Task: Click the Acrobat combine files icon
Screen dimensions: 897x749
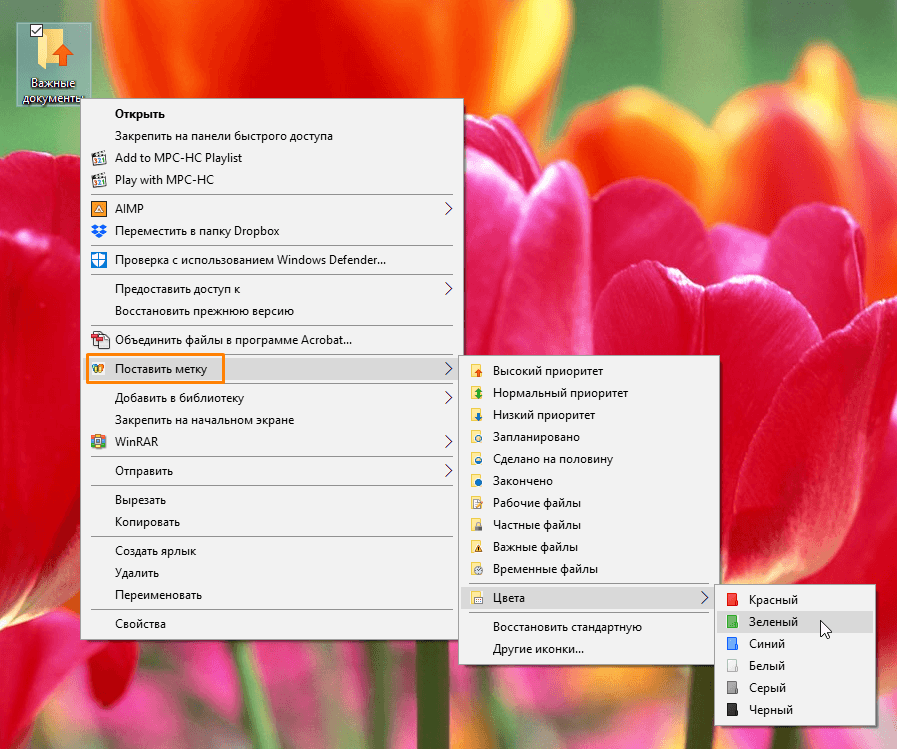Action: (100, 340)
